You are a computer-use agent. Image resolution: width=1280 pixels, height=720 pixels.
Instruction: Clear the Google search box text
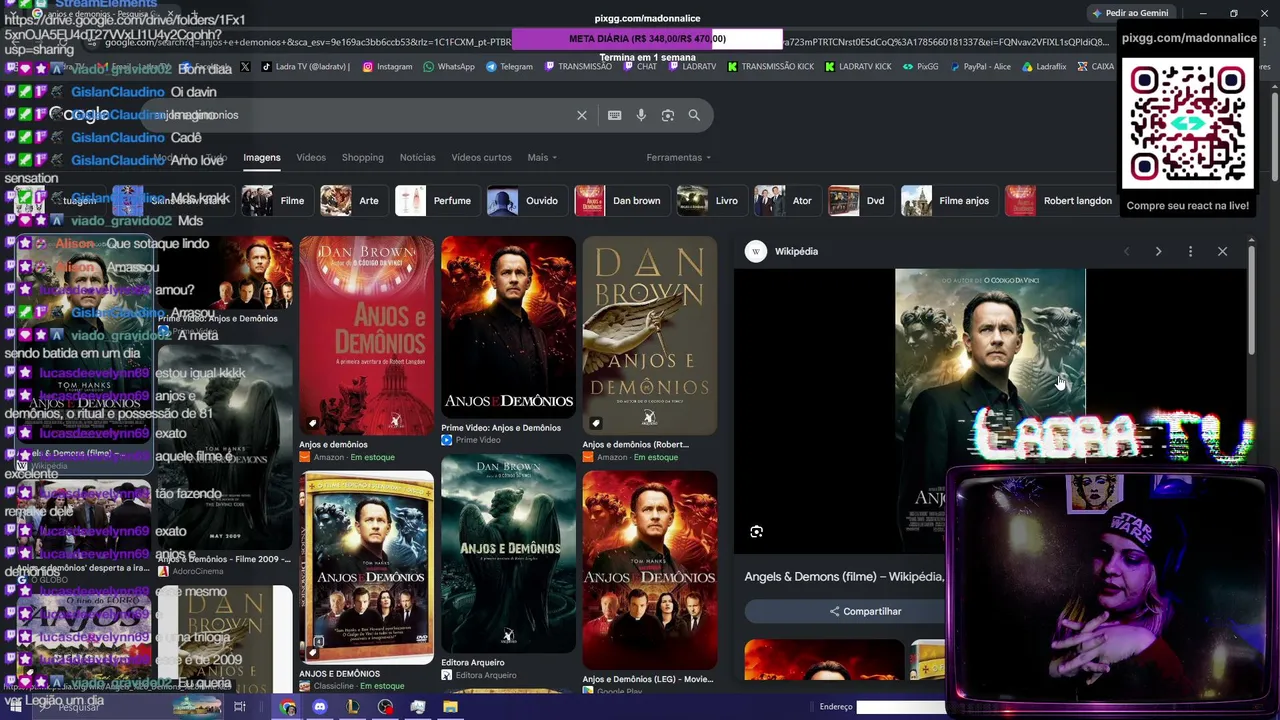click(x=581, y=115)
